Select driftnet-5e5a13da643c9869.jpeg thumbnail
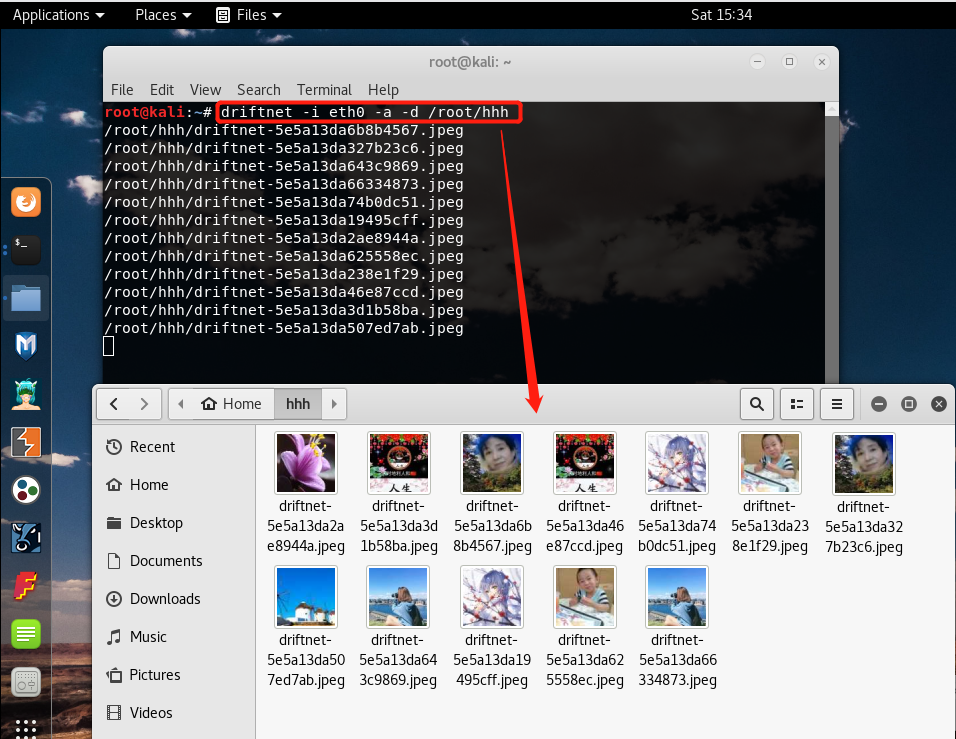The width and height of the screenshot is (956, 739). coord(398,597)
